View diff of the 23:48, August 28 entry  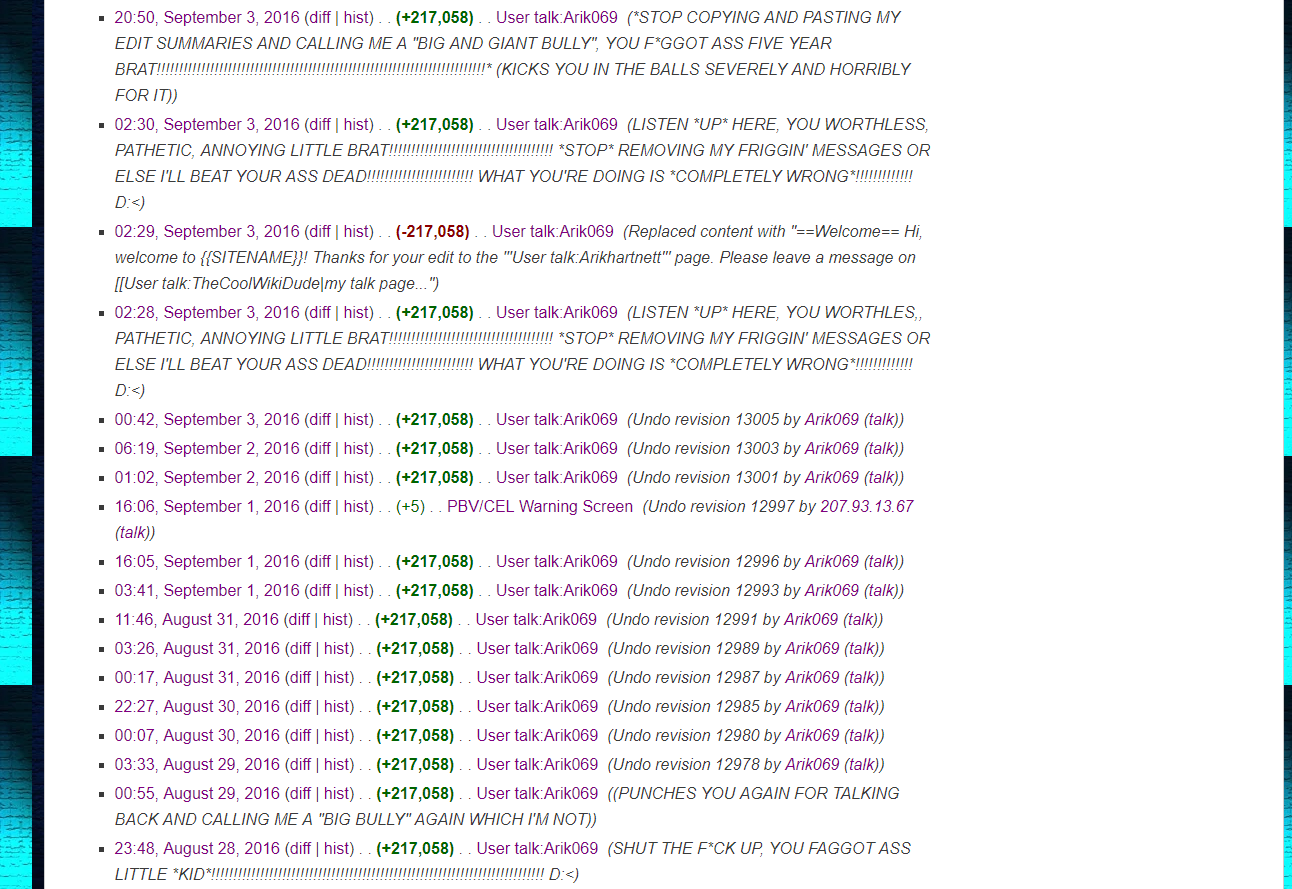pos(299,848)
